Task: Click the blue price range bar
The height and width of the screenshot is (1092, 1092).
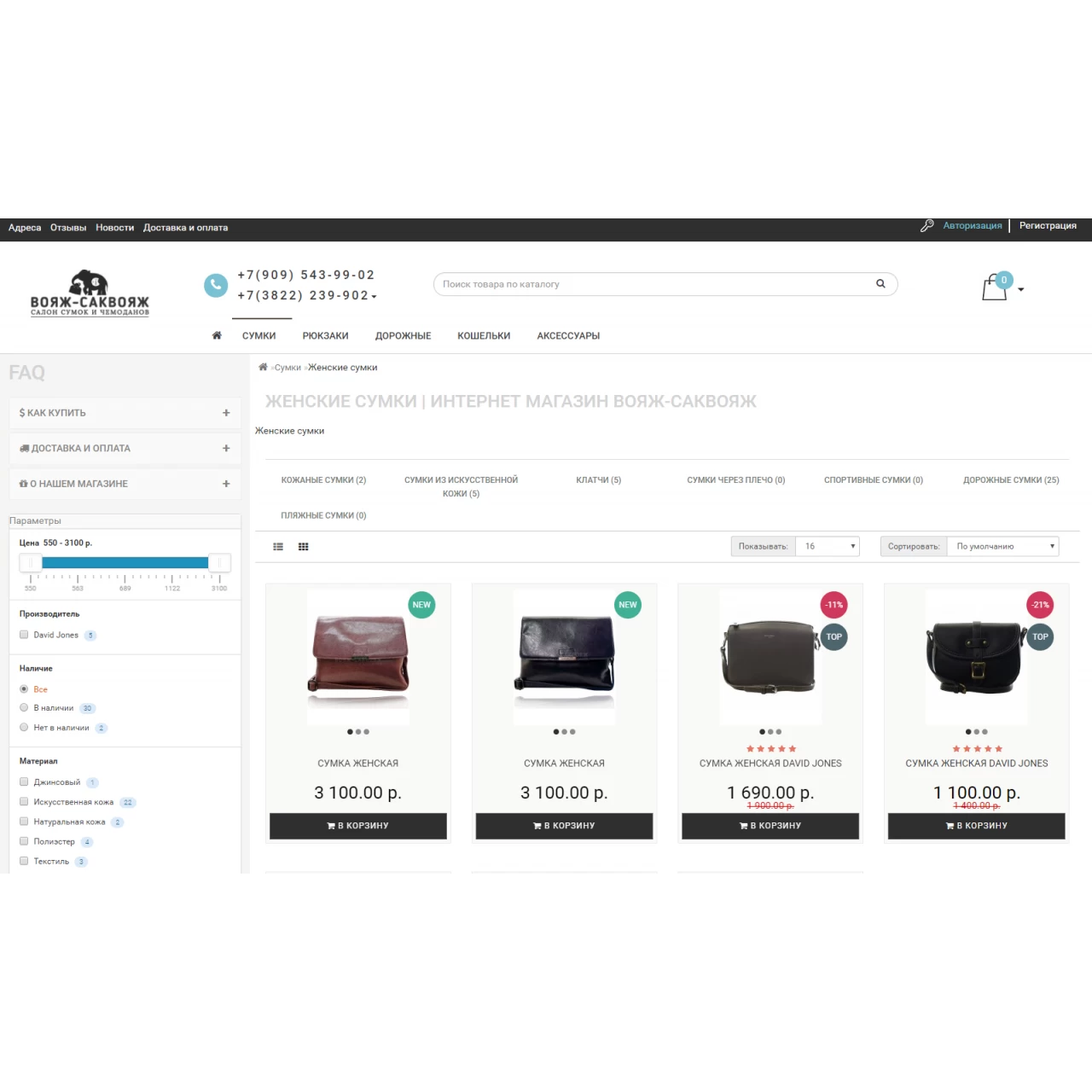Action: click(125, 562)
